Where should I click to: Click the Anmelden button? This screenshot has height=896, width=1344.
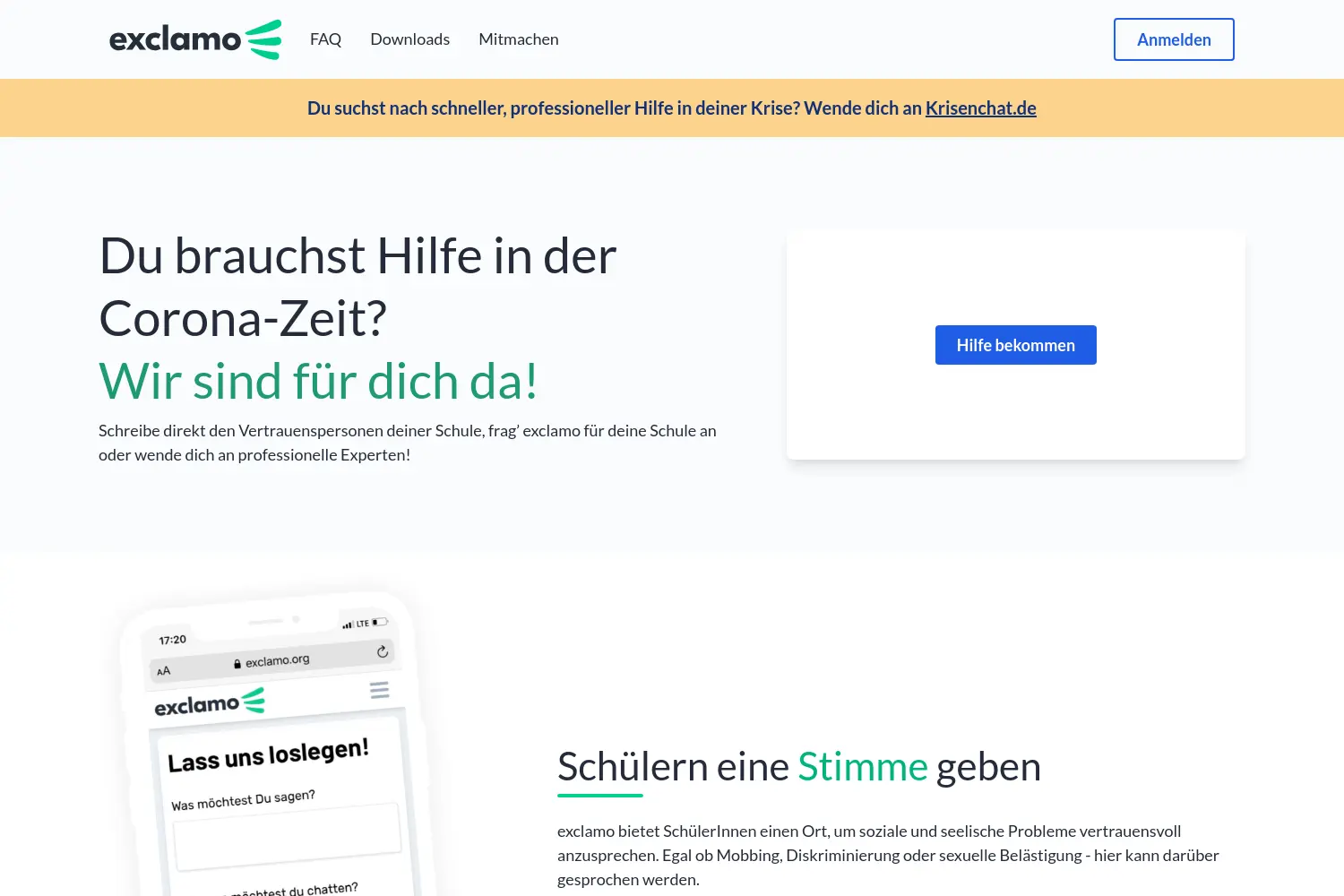point(1174,39)
